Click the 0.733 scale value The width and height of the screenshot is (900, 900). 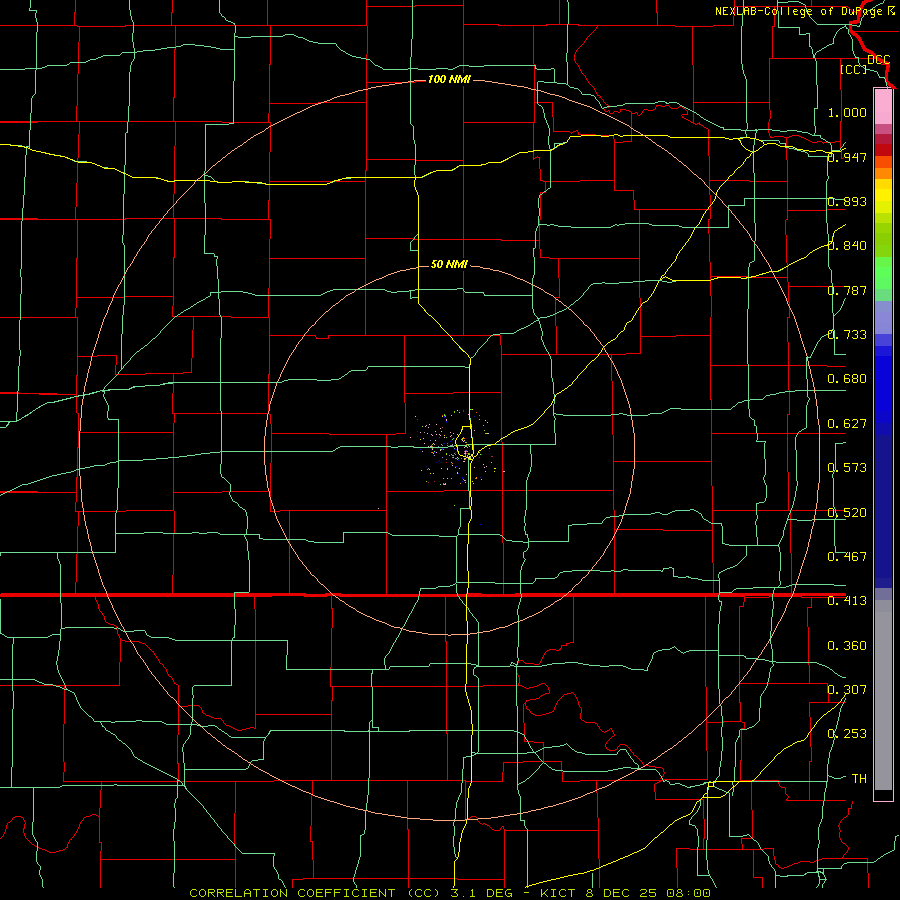(x=847, y=335)
